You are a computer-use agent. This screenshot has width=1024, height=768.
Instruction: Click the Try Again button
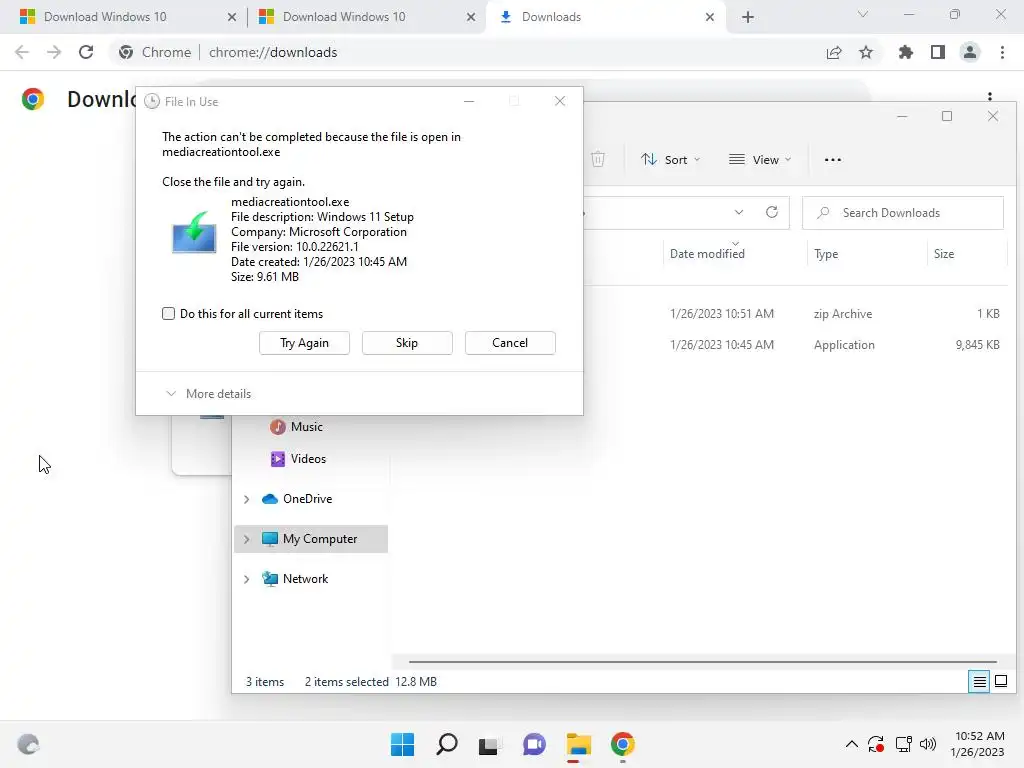tap(304, 343)
